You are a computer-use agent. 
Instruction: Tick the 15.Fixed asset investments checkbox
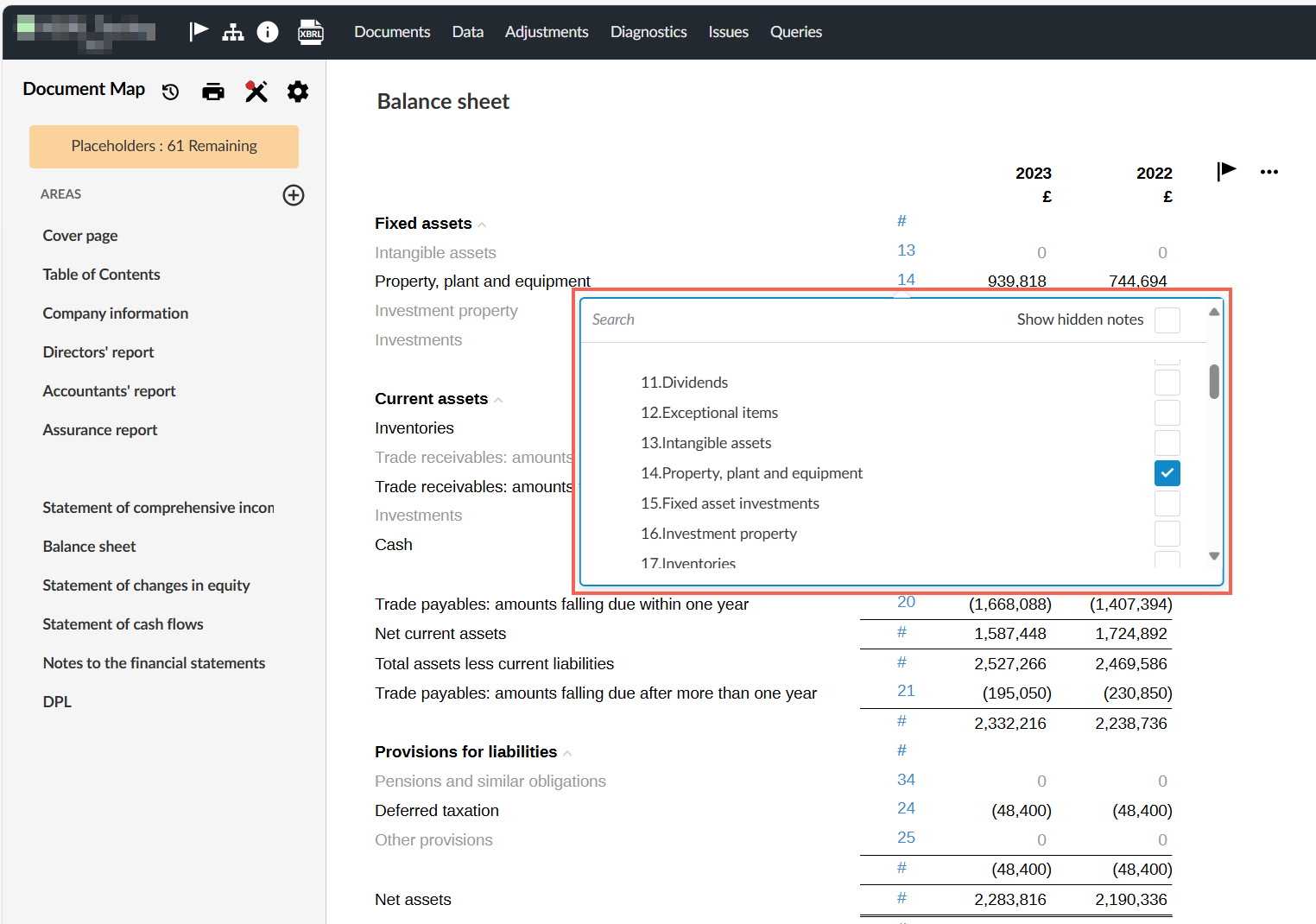(x=1167, y=503)
